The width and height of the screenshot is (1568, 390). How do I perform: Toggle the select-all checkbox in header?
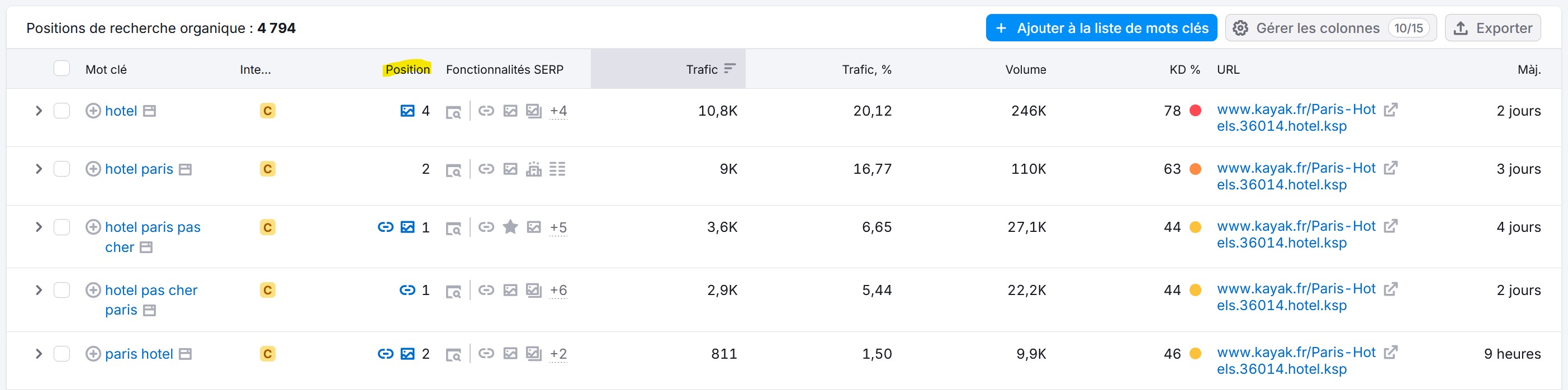(61, 69)
